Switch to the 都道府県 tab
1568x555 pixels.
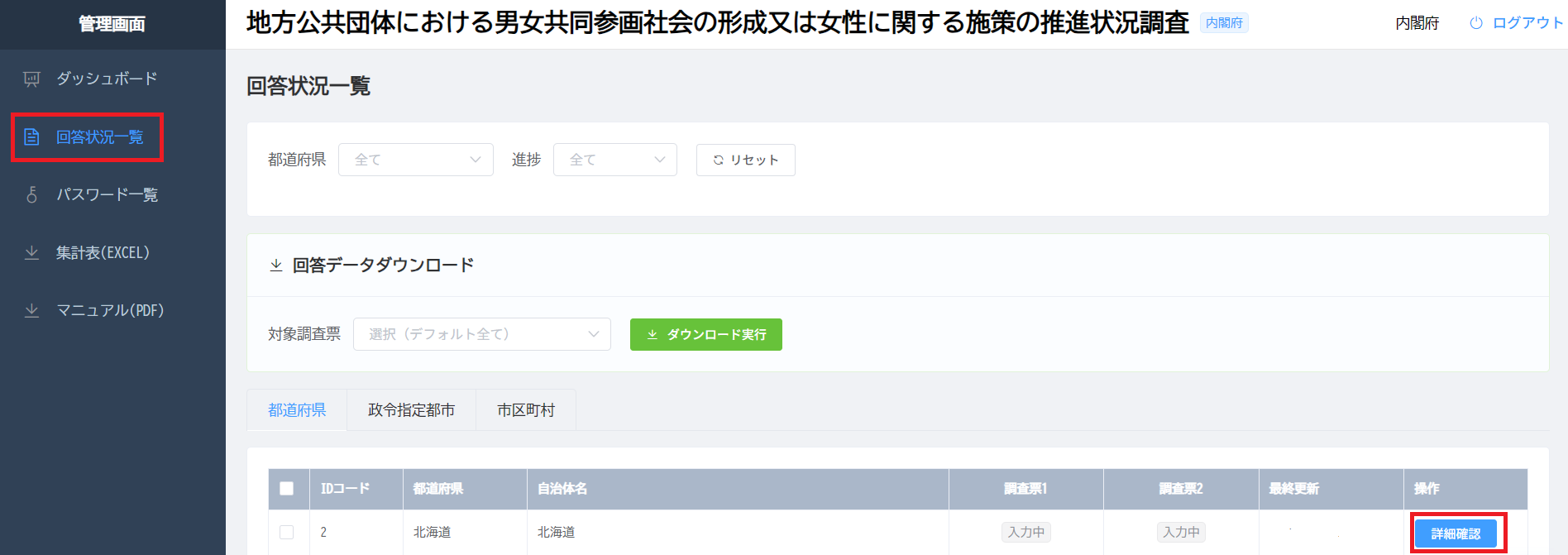[297, 410]
